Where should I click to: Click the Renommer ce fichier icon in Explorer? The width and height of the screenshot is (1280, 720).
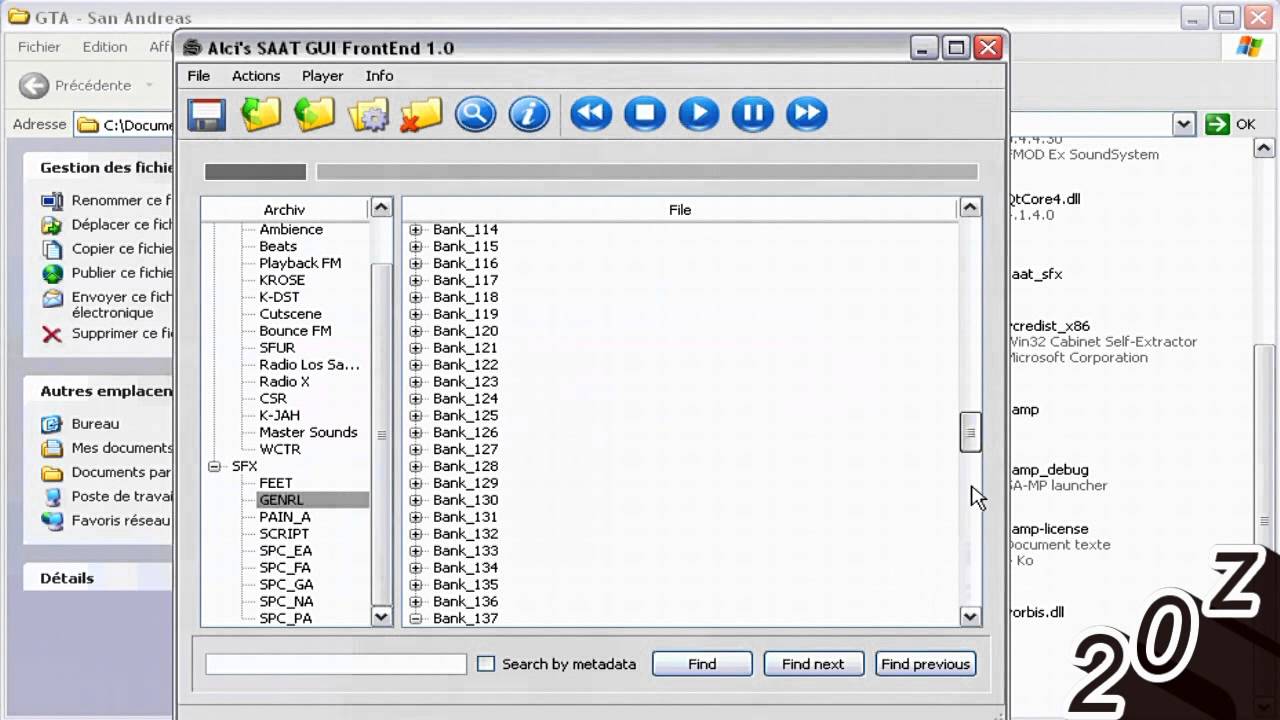52,200
